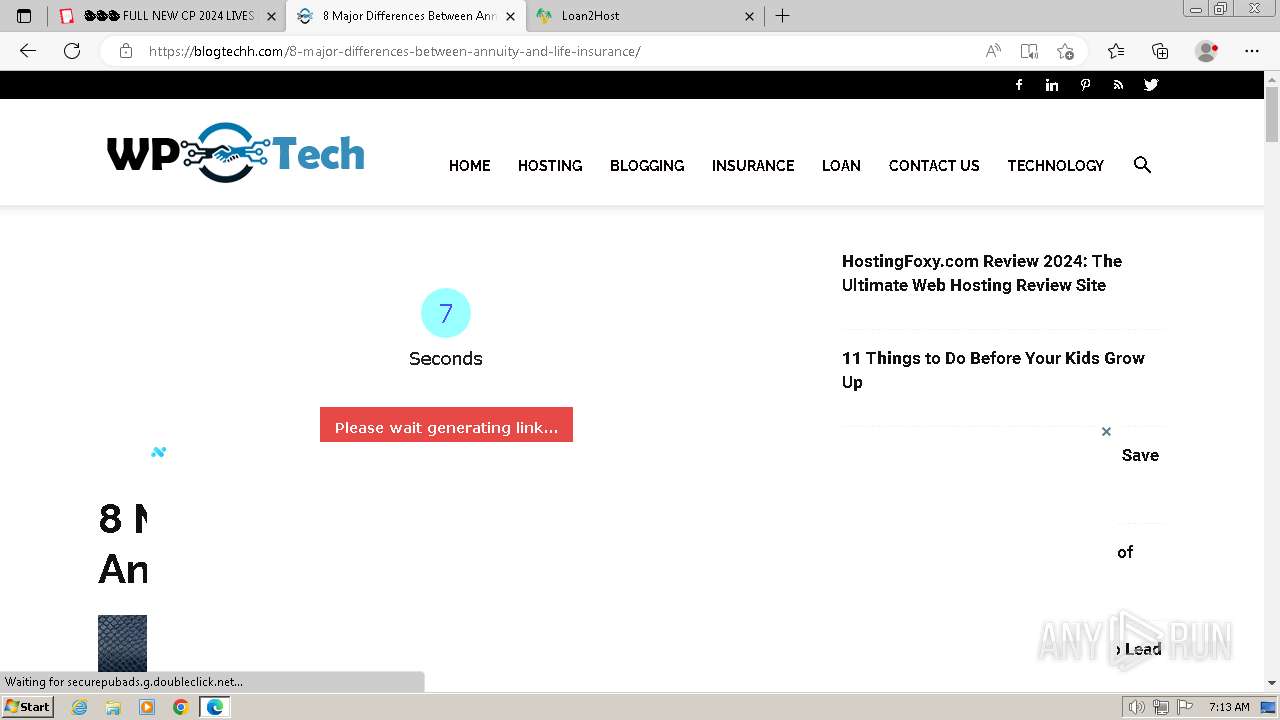Open the BLOGGING menu item

647,166
